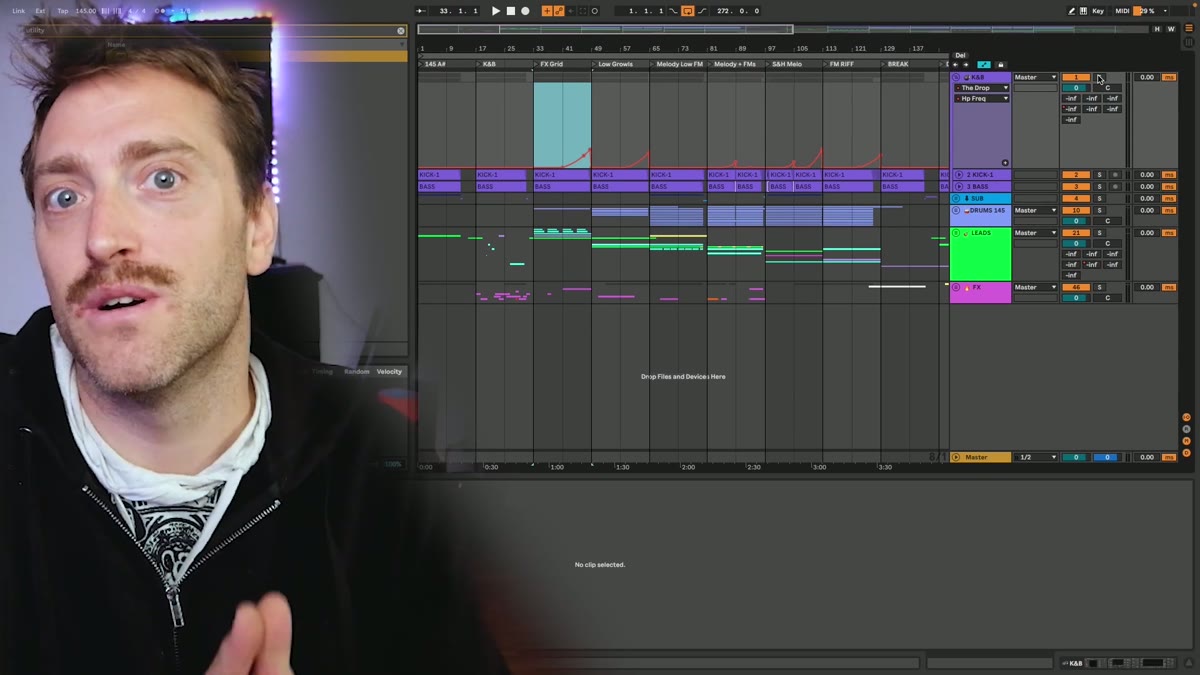Solo the 2 KICK-1 track
This screenshot has height=675, width=1200.
pyautogui.click(x=1099, y=175)
